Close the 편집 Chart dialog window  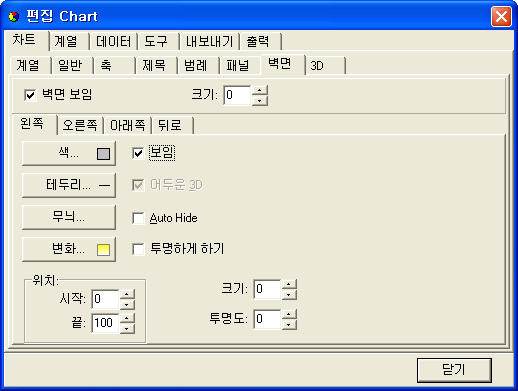pyautogui.click(x=501, y=16)
